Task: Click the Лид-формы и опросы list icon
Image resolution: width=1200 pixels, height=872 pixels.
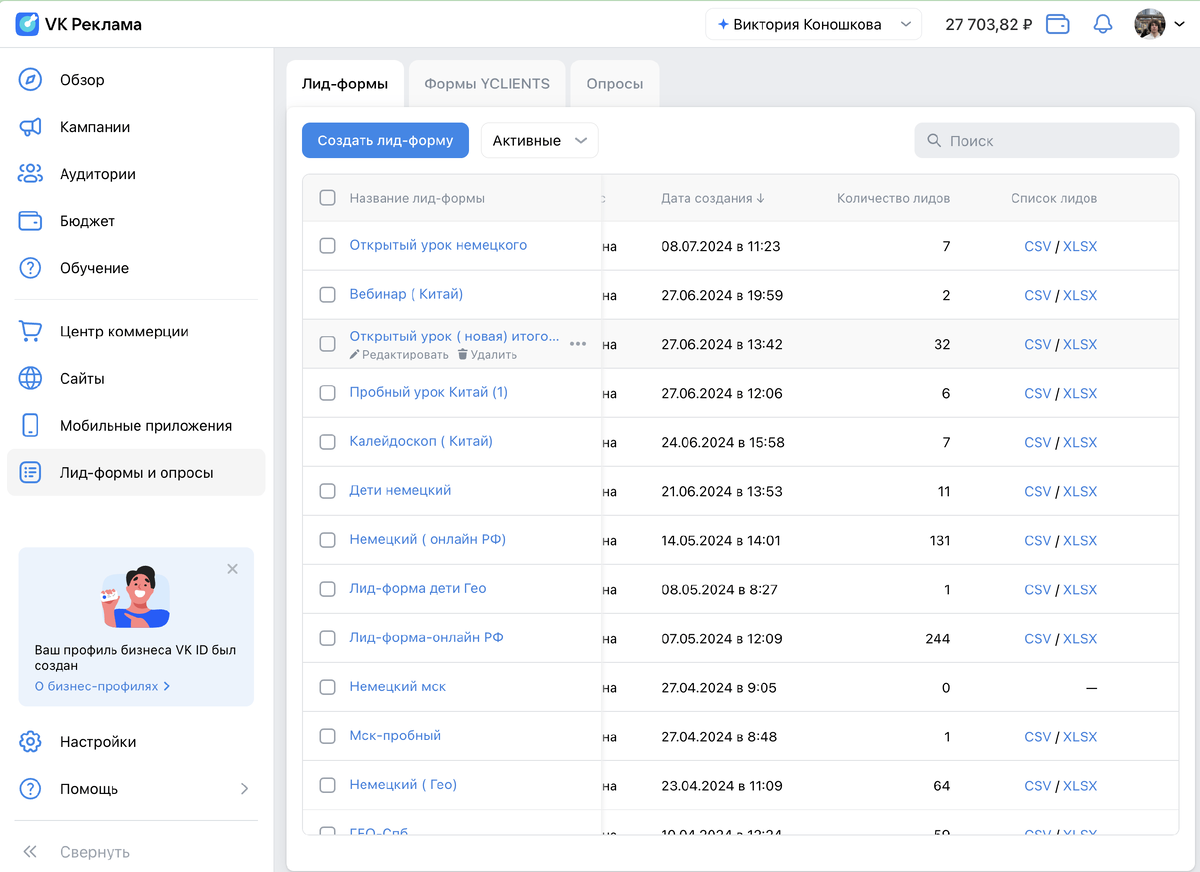Action: (30, 472)
